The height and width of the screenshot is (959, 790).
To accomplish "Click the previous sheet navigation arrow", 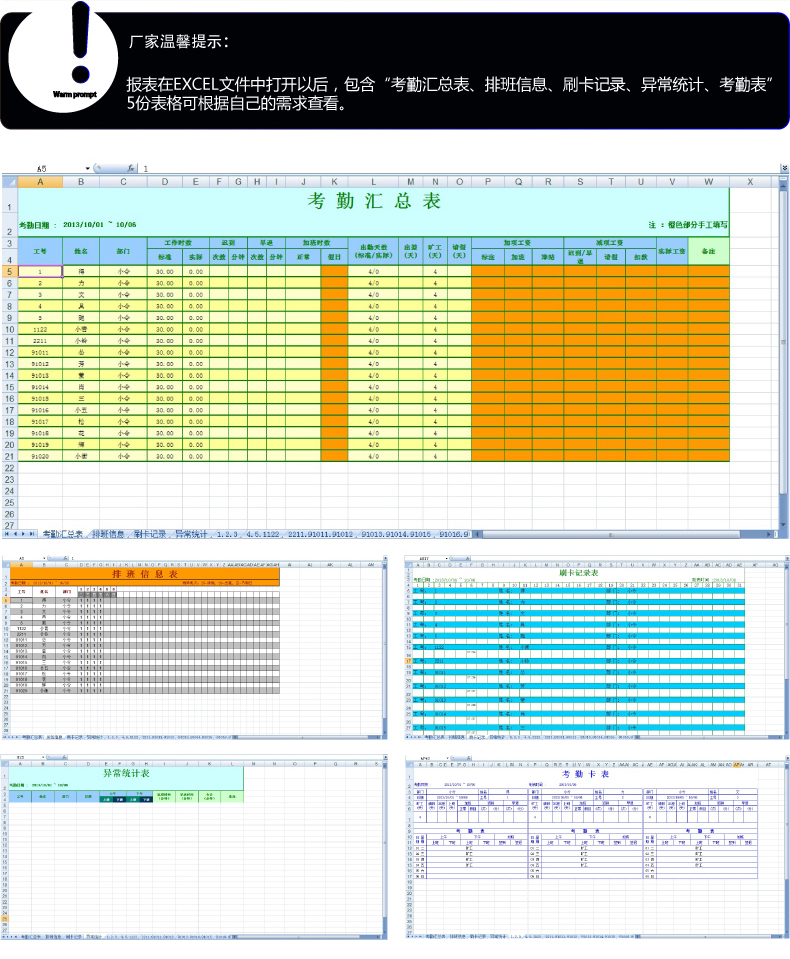I will click(x=15, y=534).
